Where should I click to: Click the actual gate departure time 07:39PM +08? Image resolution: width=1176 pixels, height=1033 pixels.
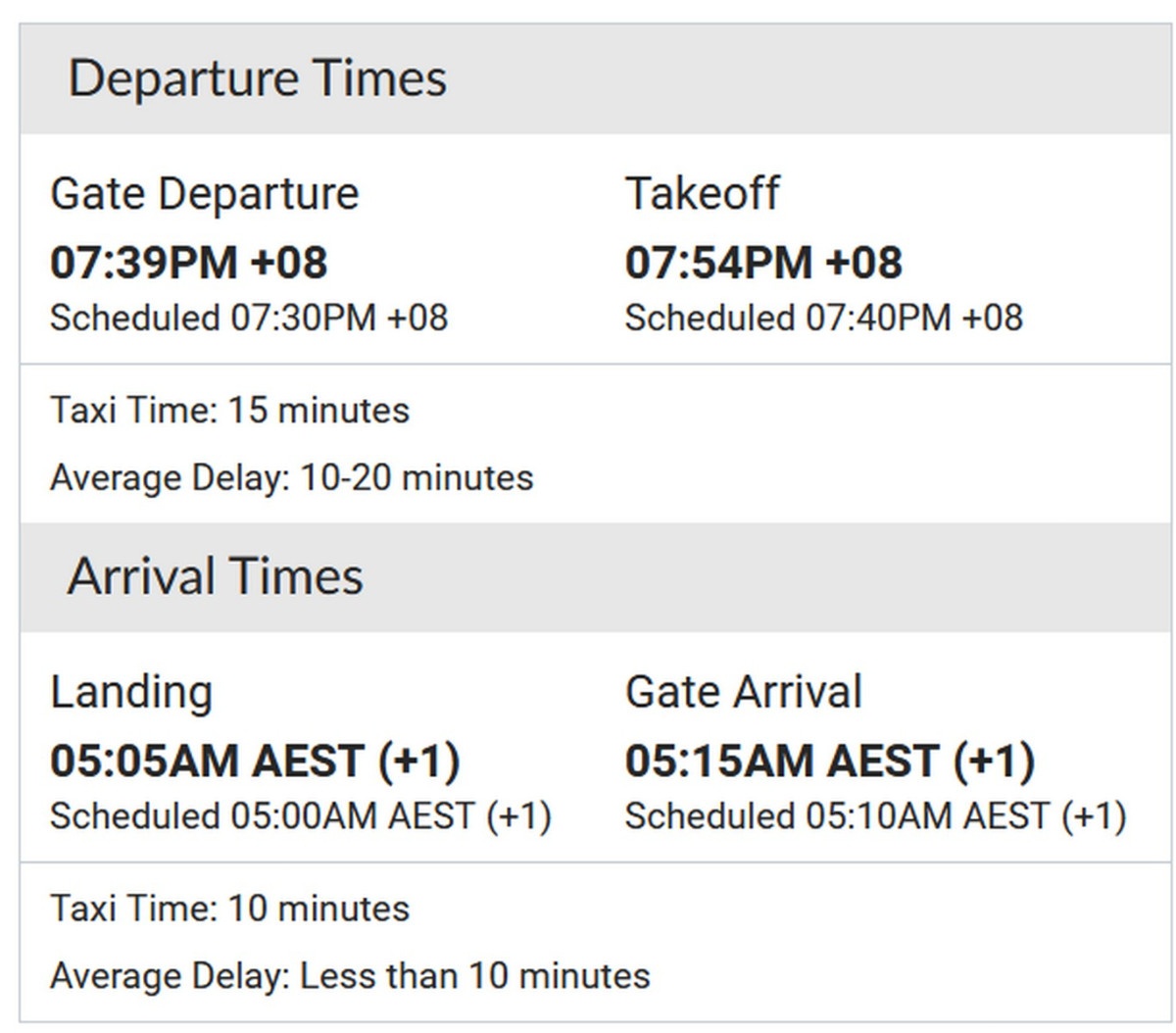(188, 263)
